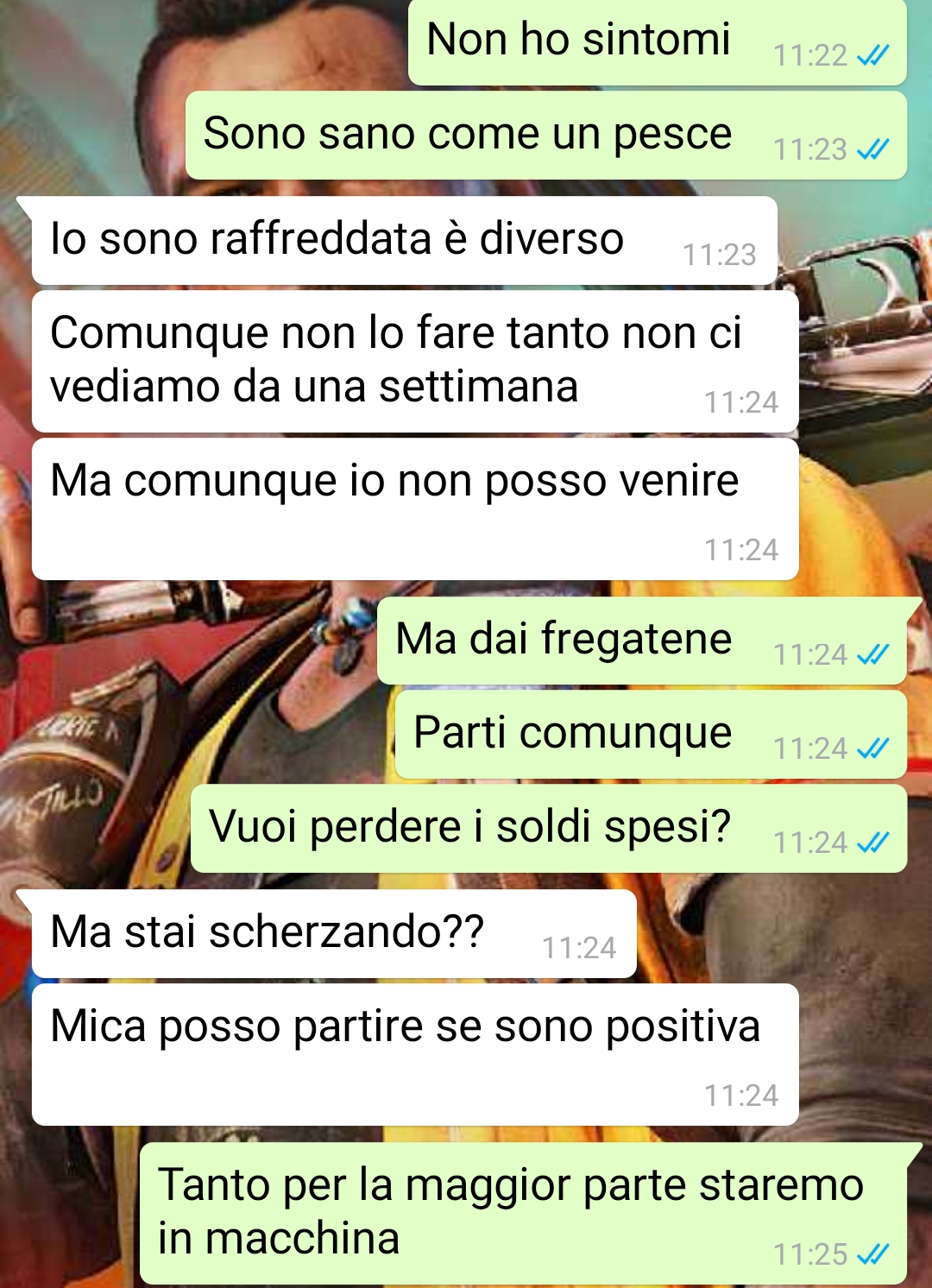932x1288 pixels.
Task: Tap the double-check icon on 'Ma dai fregatene'
Action: click(872, 655)
